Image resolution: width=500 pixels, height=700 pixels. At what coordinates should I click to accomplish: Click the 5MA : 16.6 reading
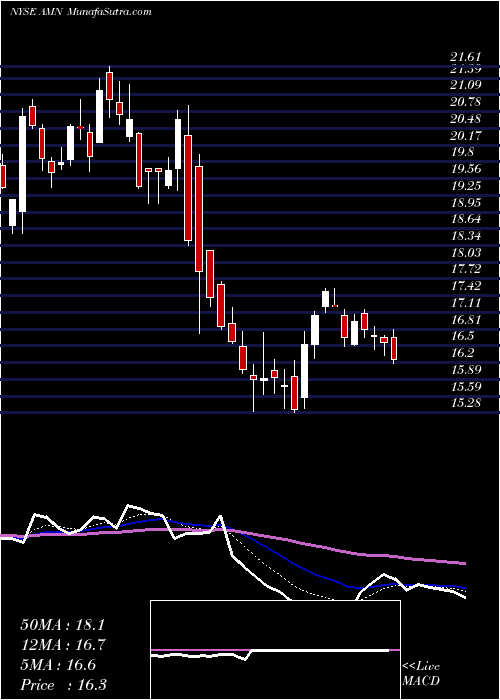pyautogui.click(x=58, y=665)
